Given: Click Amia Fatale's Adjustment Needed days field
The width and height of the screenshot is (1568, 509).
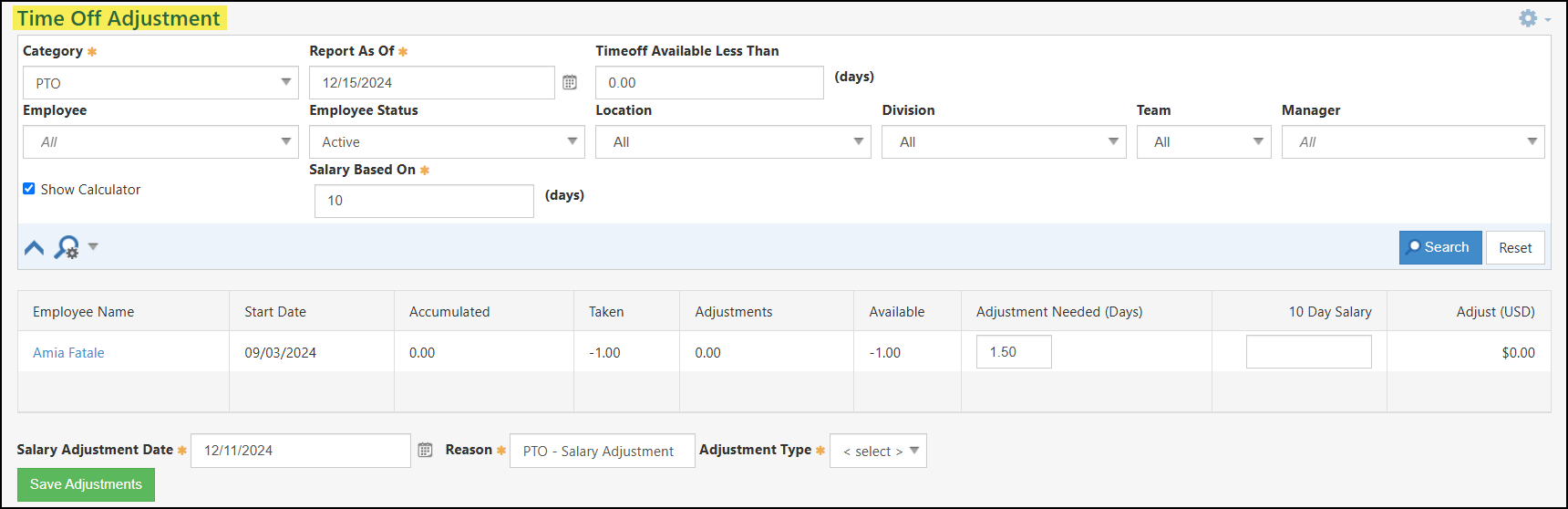Looking at the screenshot, I should click(x=1014, y=352).
